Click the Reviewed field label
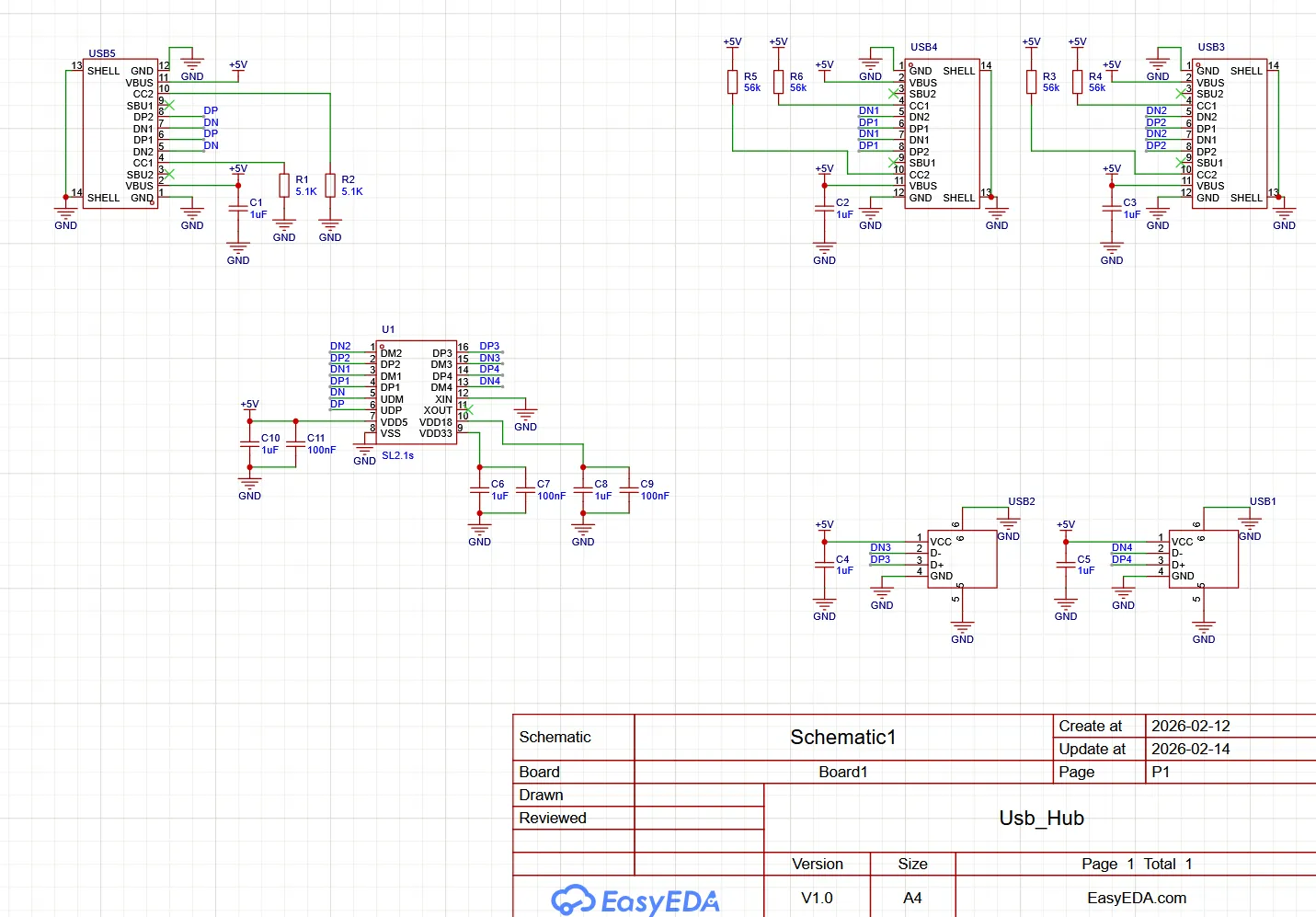1316x917 pixels. (x=553, y=818)
